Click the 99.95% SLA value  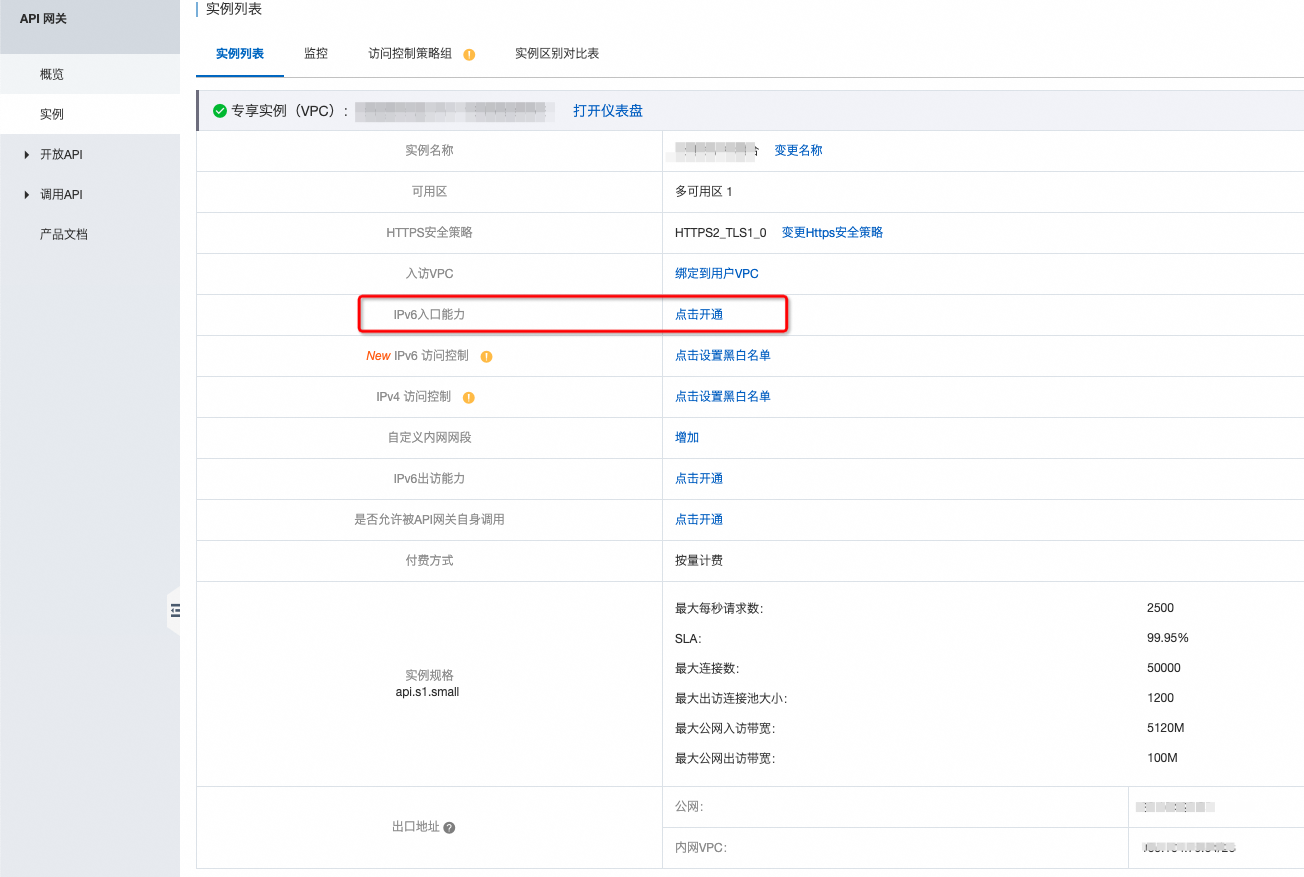coord(1168,638)
